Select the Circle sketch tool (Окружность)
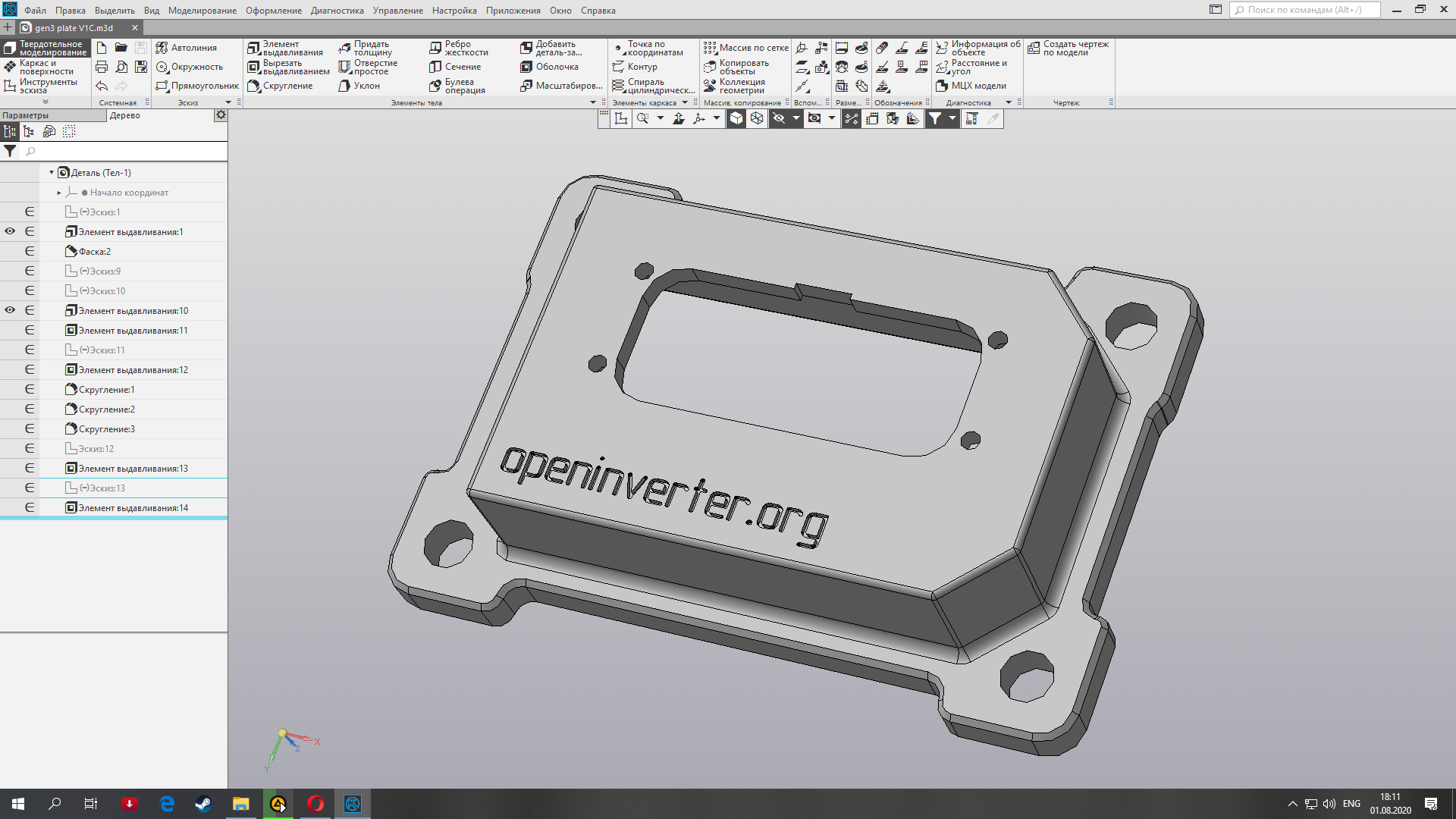The width and height of the screenshot is (1456, 819). (x=190, y=67)
